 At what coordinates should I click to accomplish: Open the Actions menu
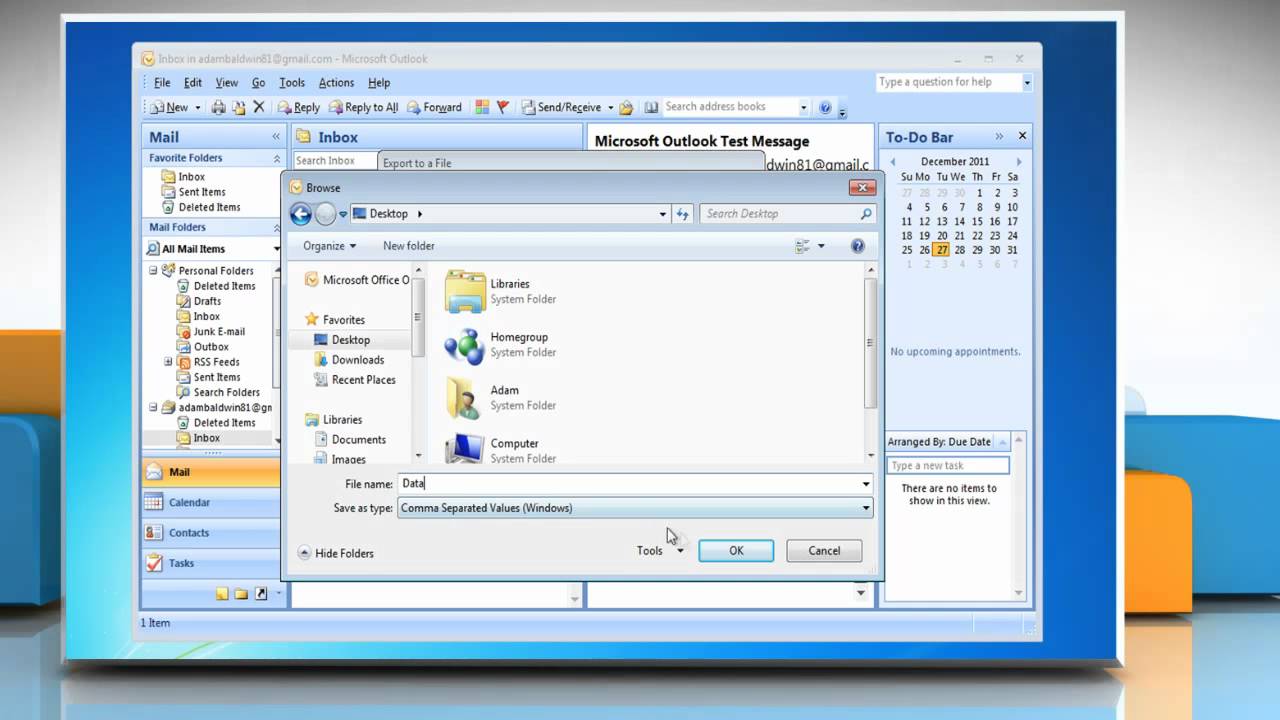336,83
